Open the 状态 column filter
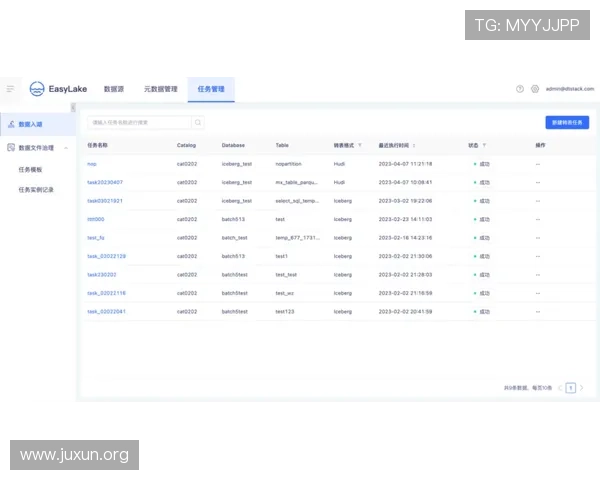Image resolution: width=600 pixels, height=480 pixels. (x=485, y=145)
